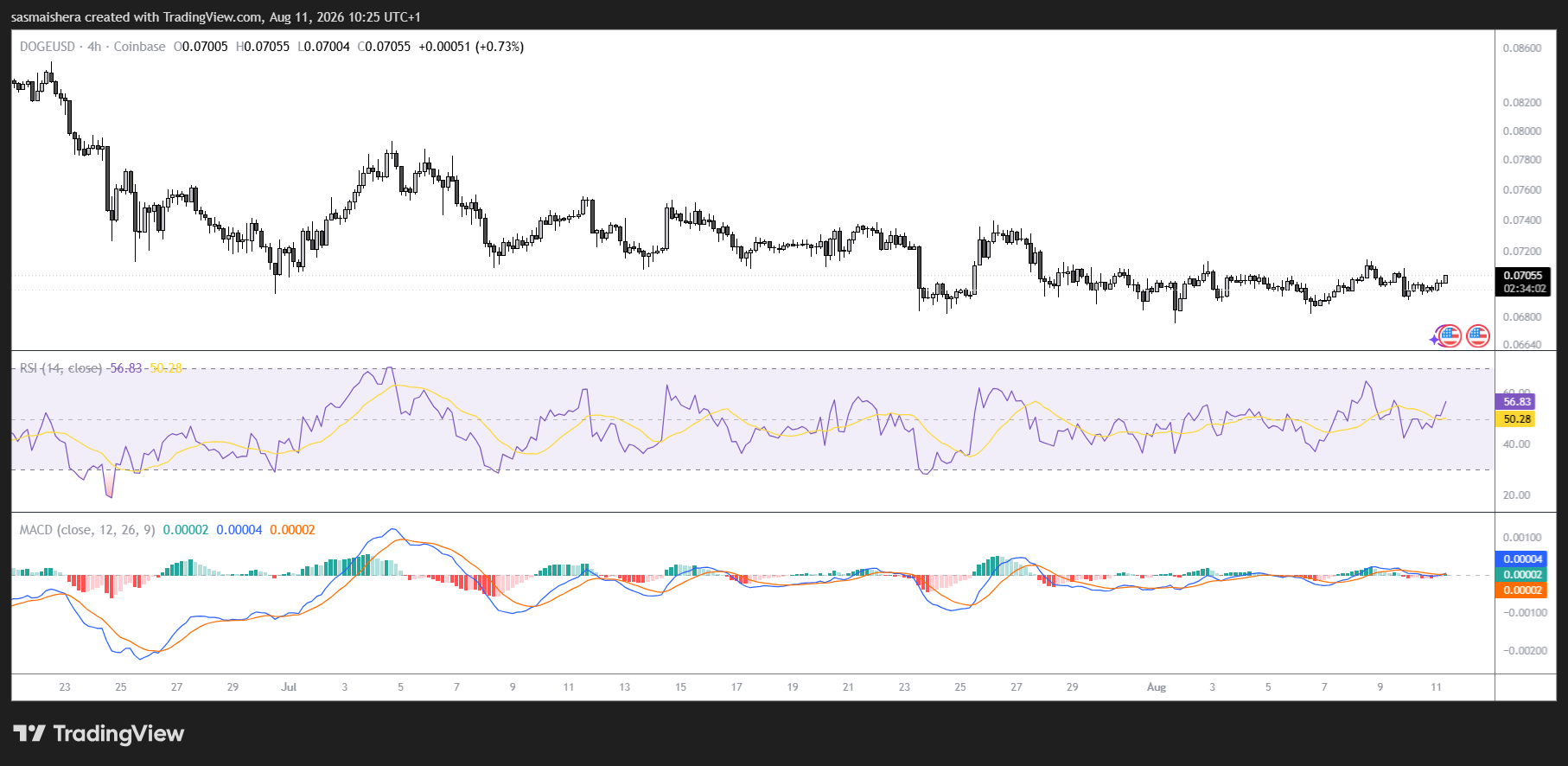
Task: Click the Coinbase exchange label
Action: click(x=139, y=47)
